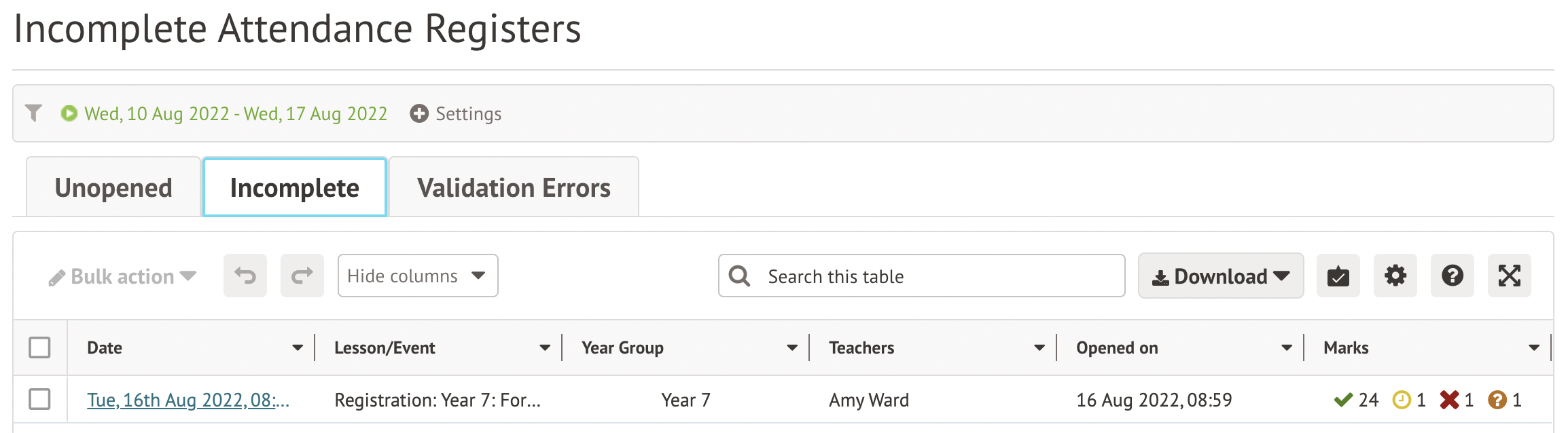Tick the checkbox for Tue 16th Aug row

tap(40, 399)
